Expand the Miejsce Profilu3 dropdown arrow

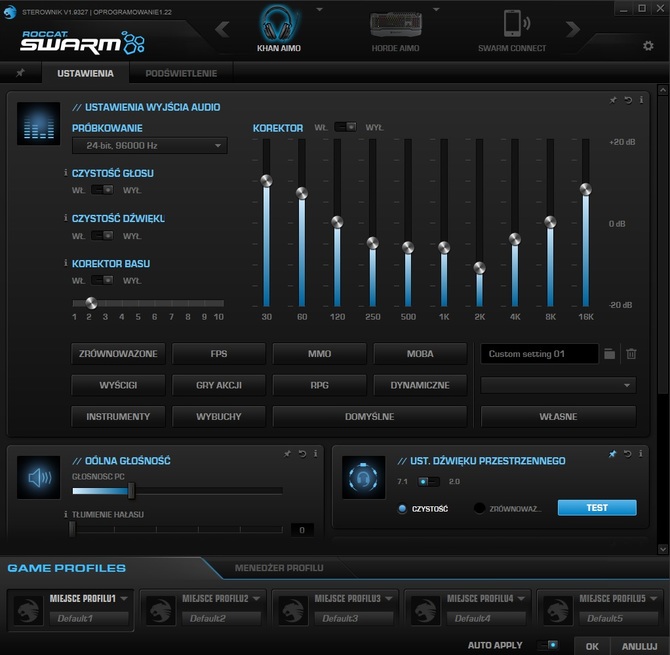click(389, 599)
